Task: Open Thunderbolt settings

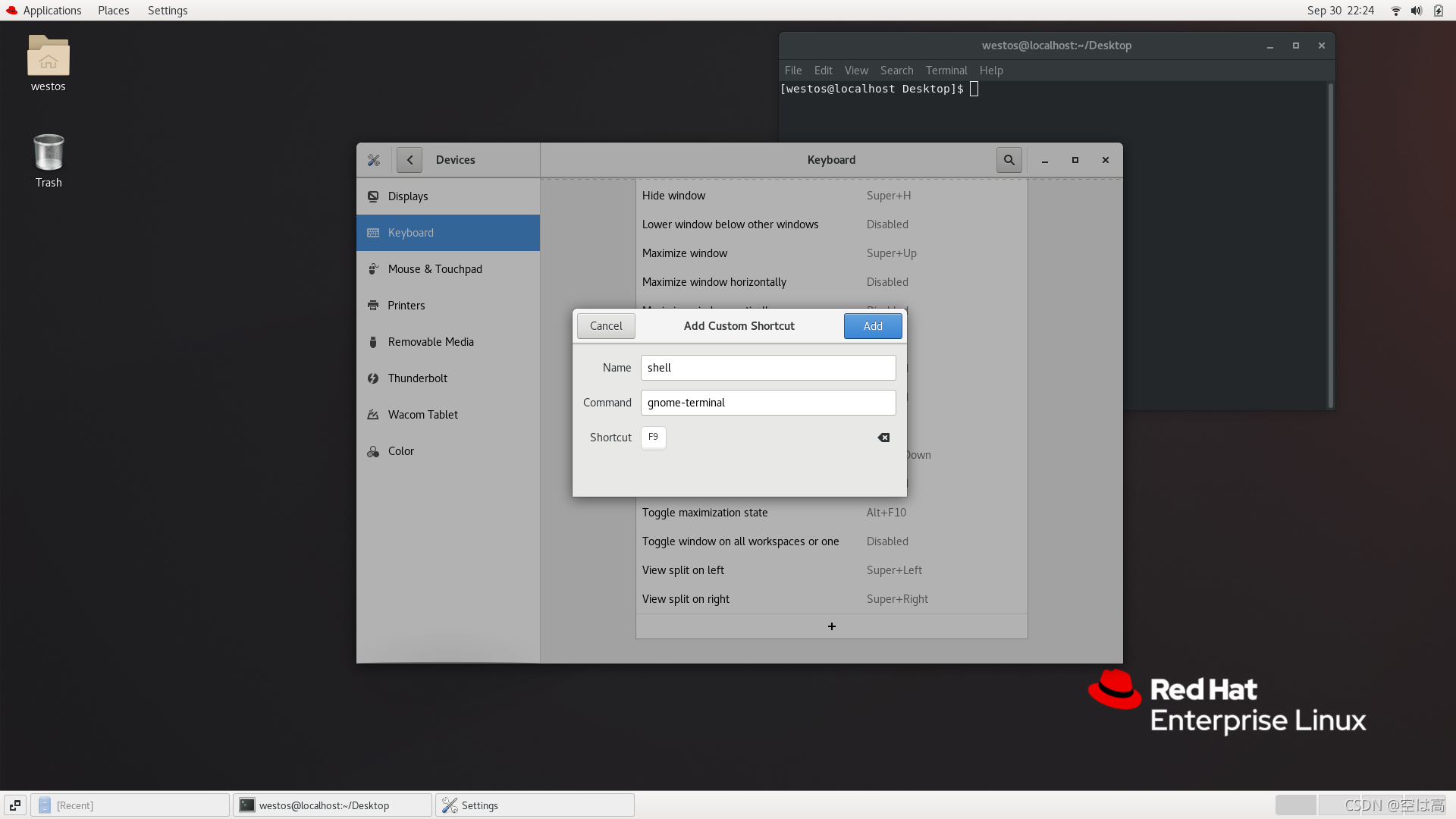Action: (448, 378)
